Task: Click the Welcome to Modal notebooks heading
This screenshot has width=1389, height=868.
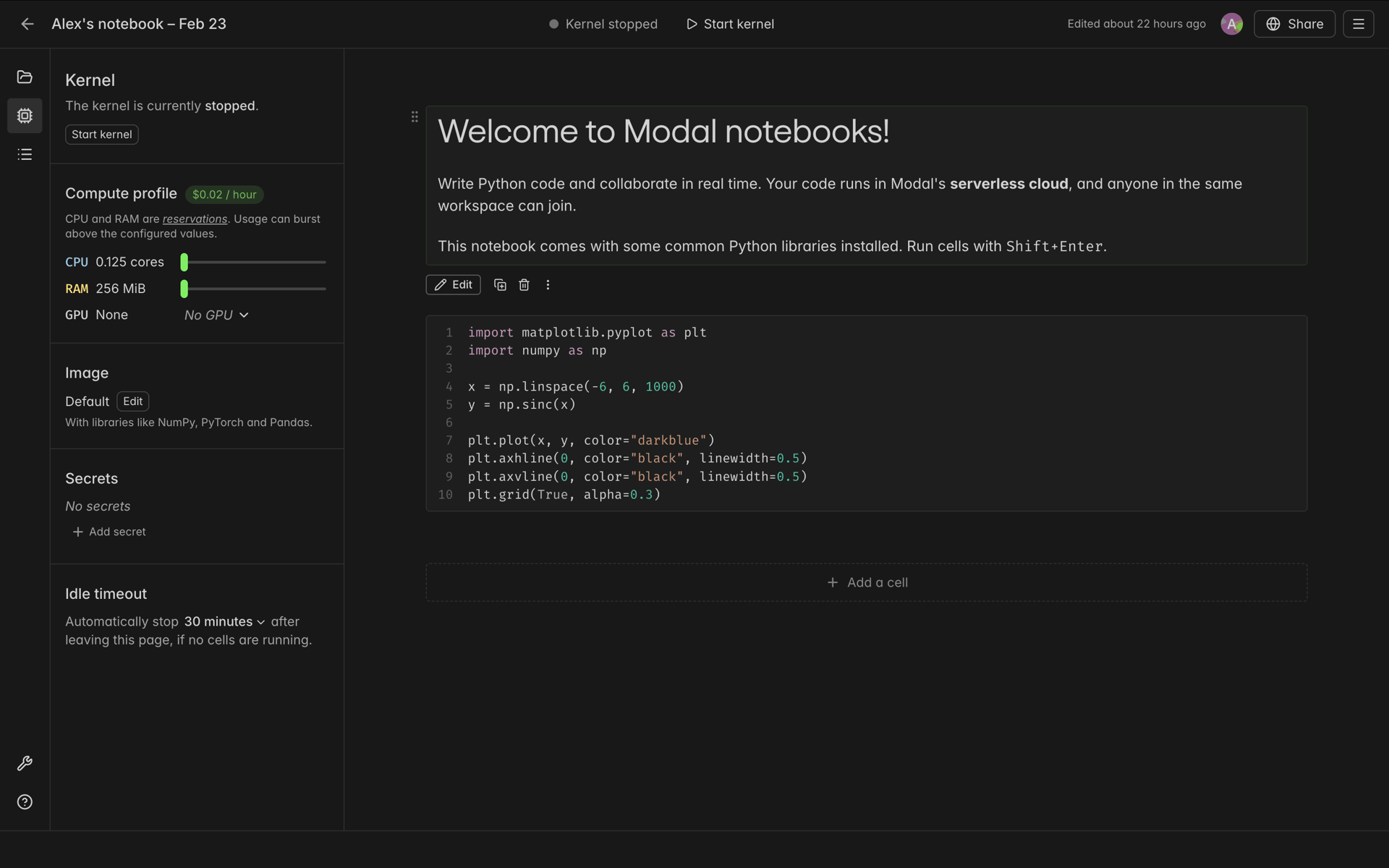Action: pyautogui.click(x=663, y=132)
